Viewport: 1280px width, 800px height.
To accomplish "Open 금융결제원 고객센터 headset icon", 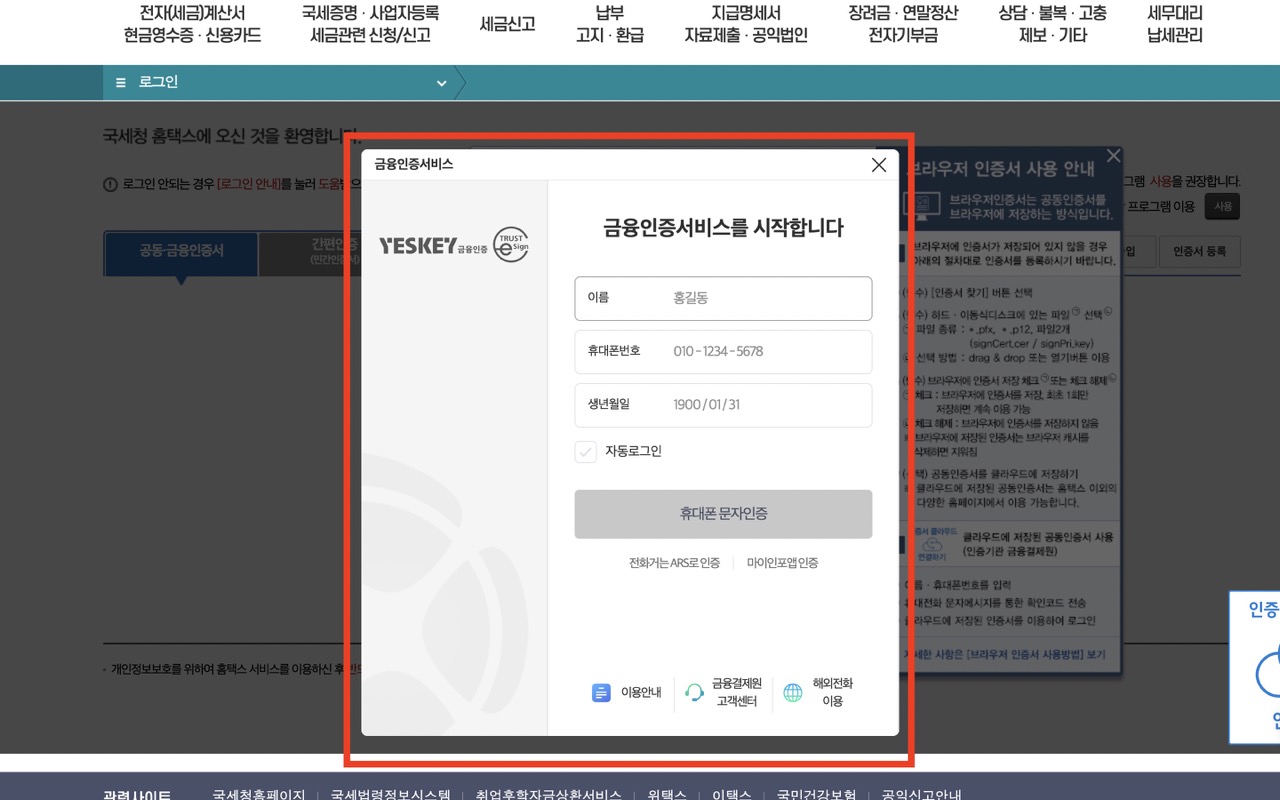I will pos(694,692).
